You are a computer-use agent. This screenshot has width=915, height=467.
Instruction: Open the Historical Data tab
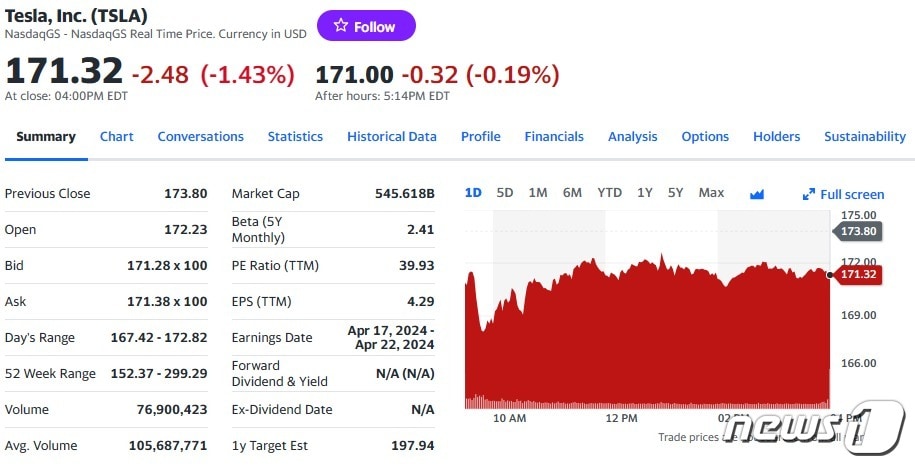(x=392, y=137)
